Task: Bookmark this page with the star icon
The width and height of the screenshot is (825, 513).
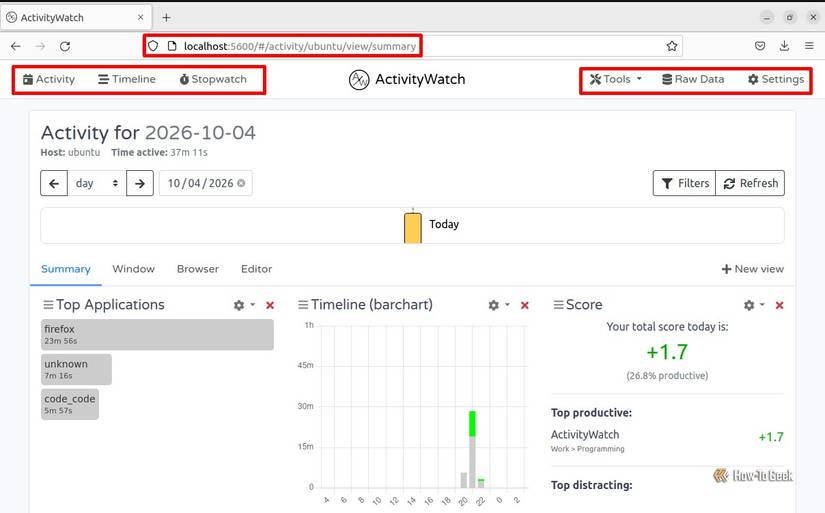Action: (x=672, y=46)
